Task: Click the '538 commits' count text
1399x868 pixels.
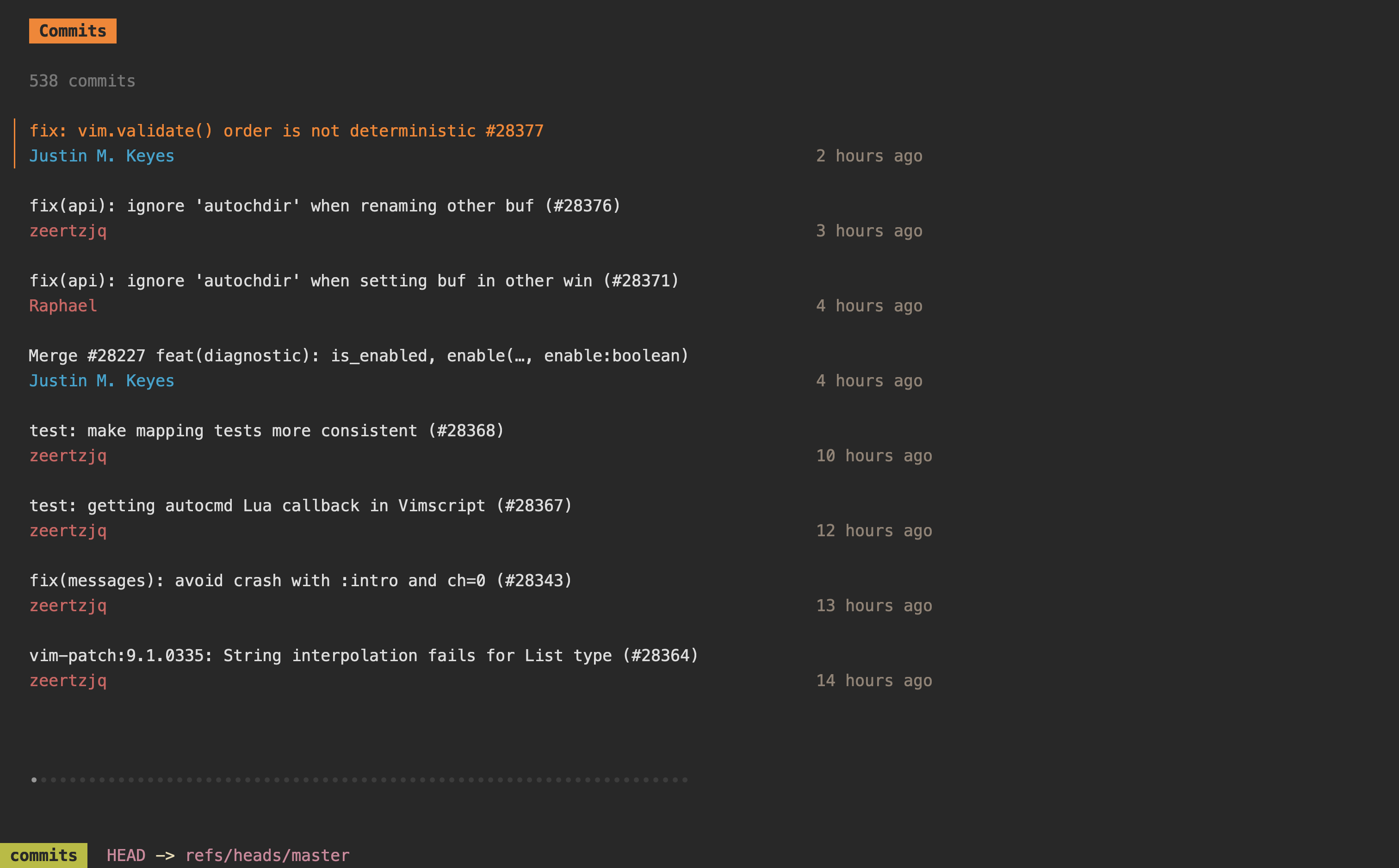Action: pos(82,81)
